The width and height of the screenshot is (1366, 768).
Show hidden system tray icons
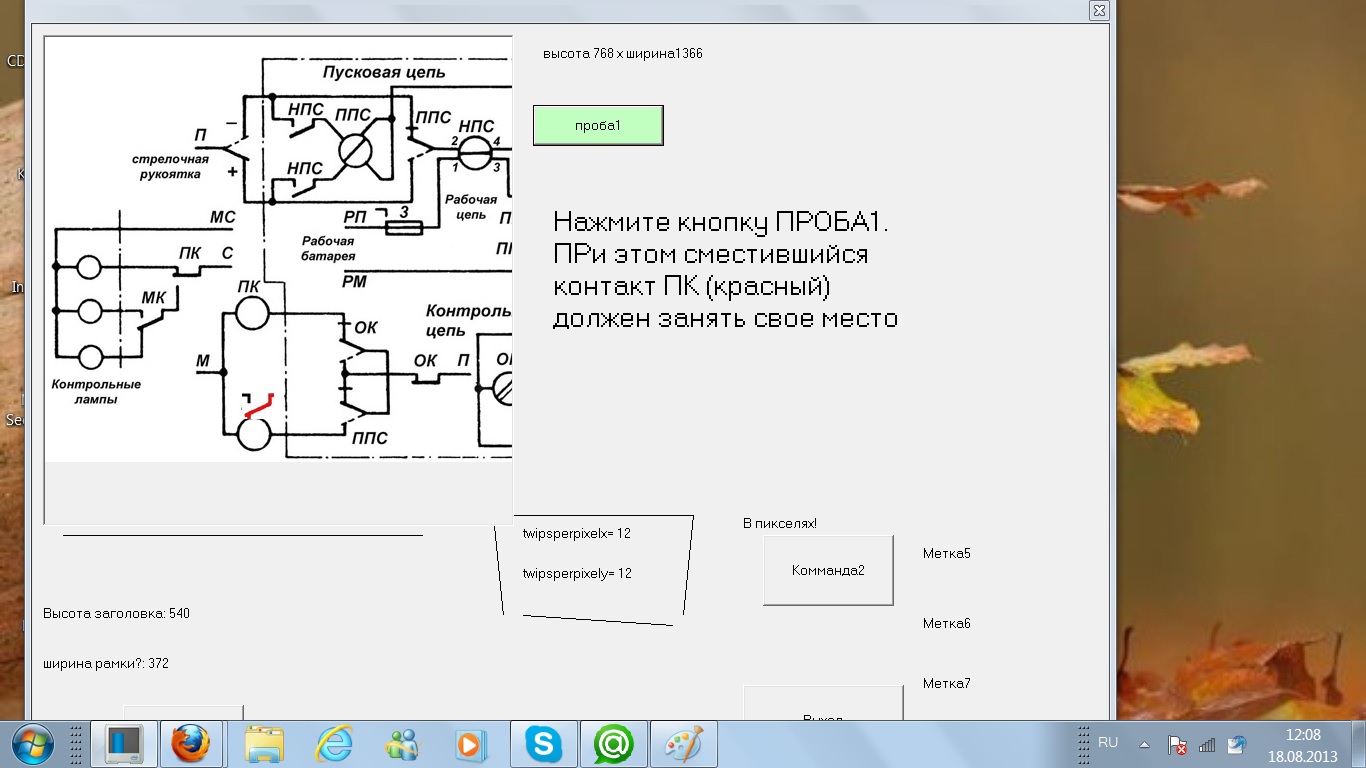click(1145, 745)
